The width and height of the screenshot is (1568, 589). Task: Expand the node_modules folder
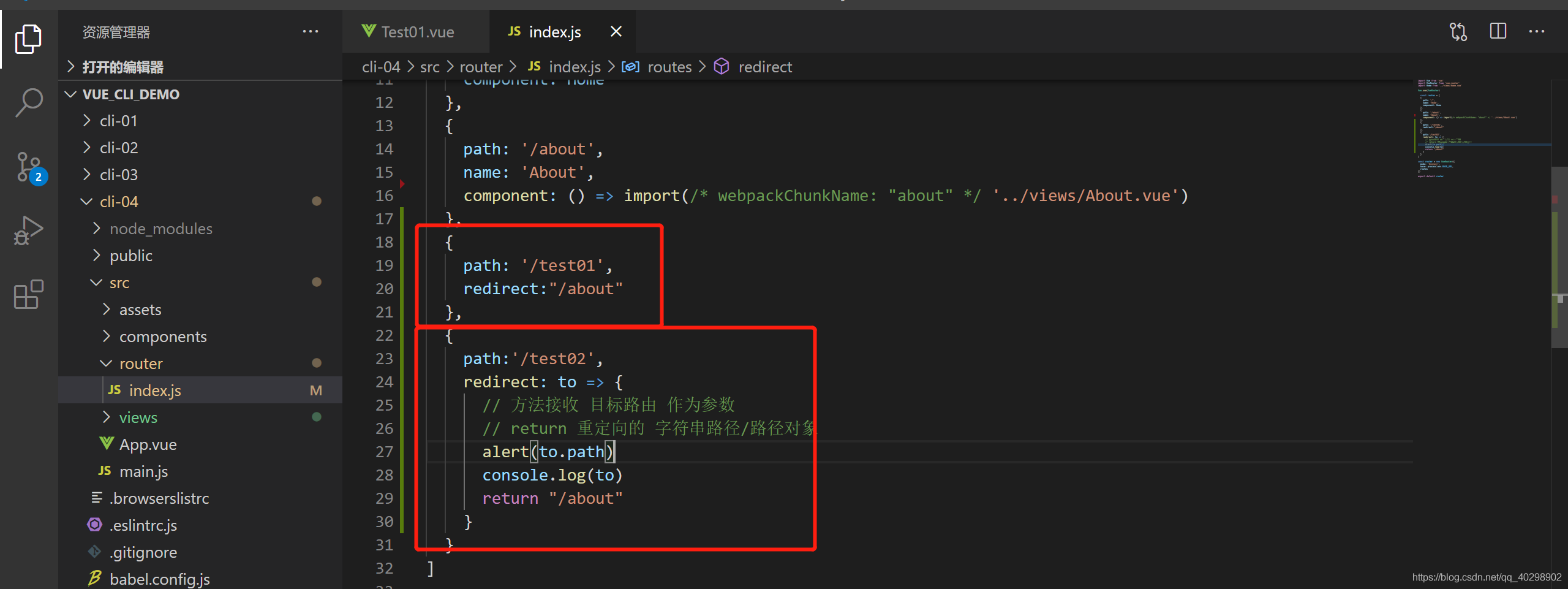pyautogui.click(x=96, y=229)
